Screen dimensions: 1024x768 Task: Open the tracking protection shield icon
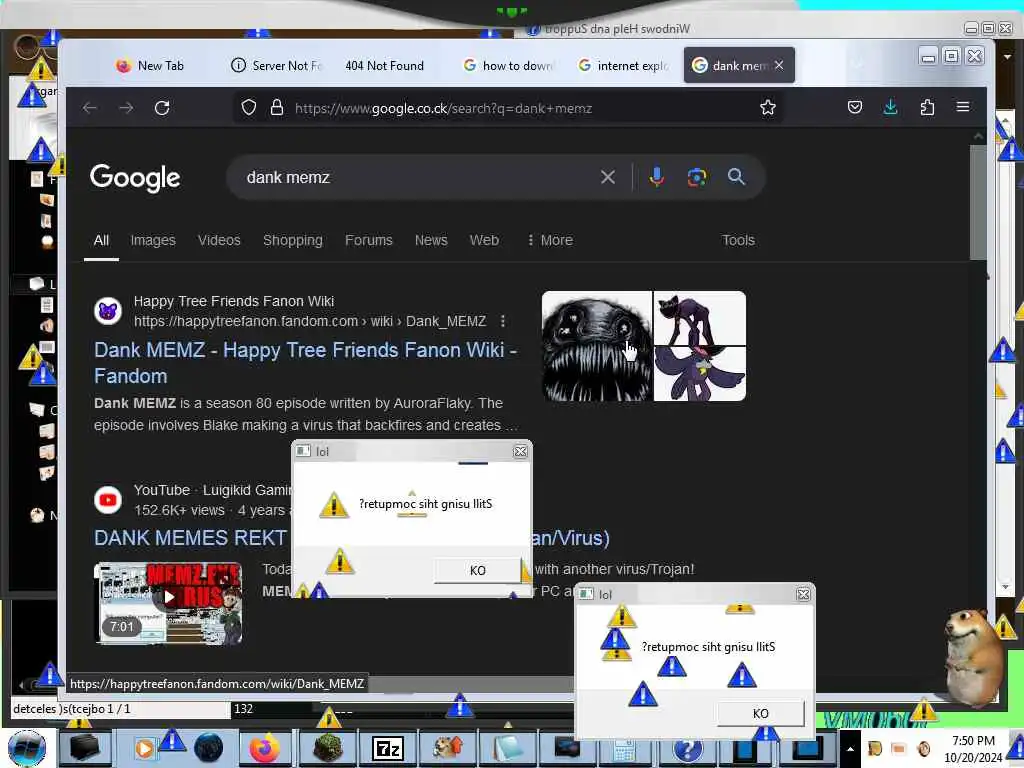pos(249,107)
